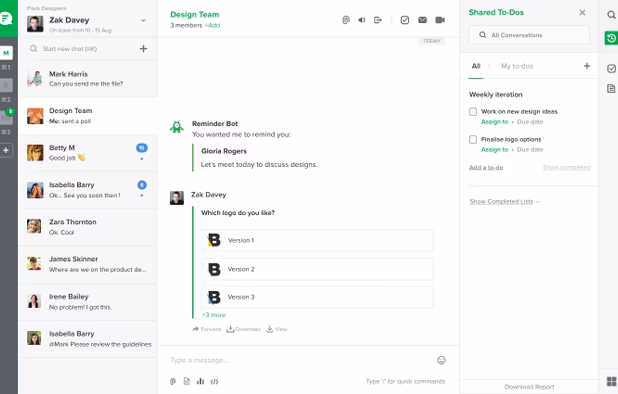Add a new team with plus icon in left rail

[6, 150]
